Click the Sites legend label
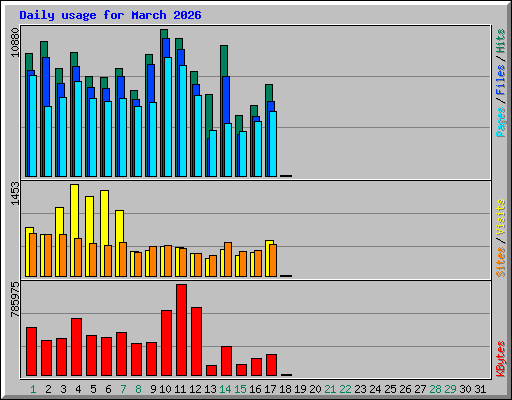512x400 pixels. tap(500, 262)
